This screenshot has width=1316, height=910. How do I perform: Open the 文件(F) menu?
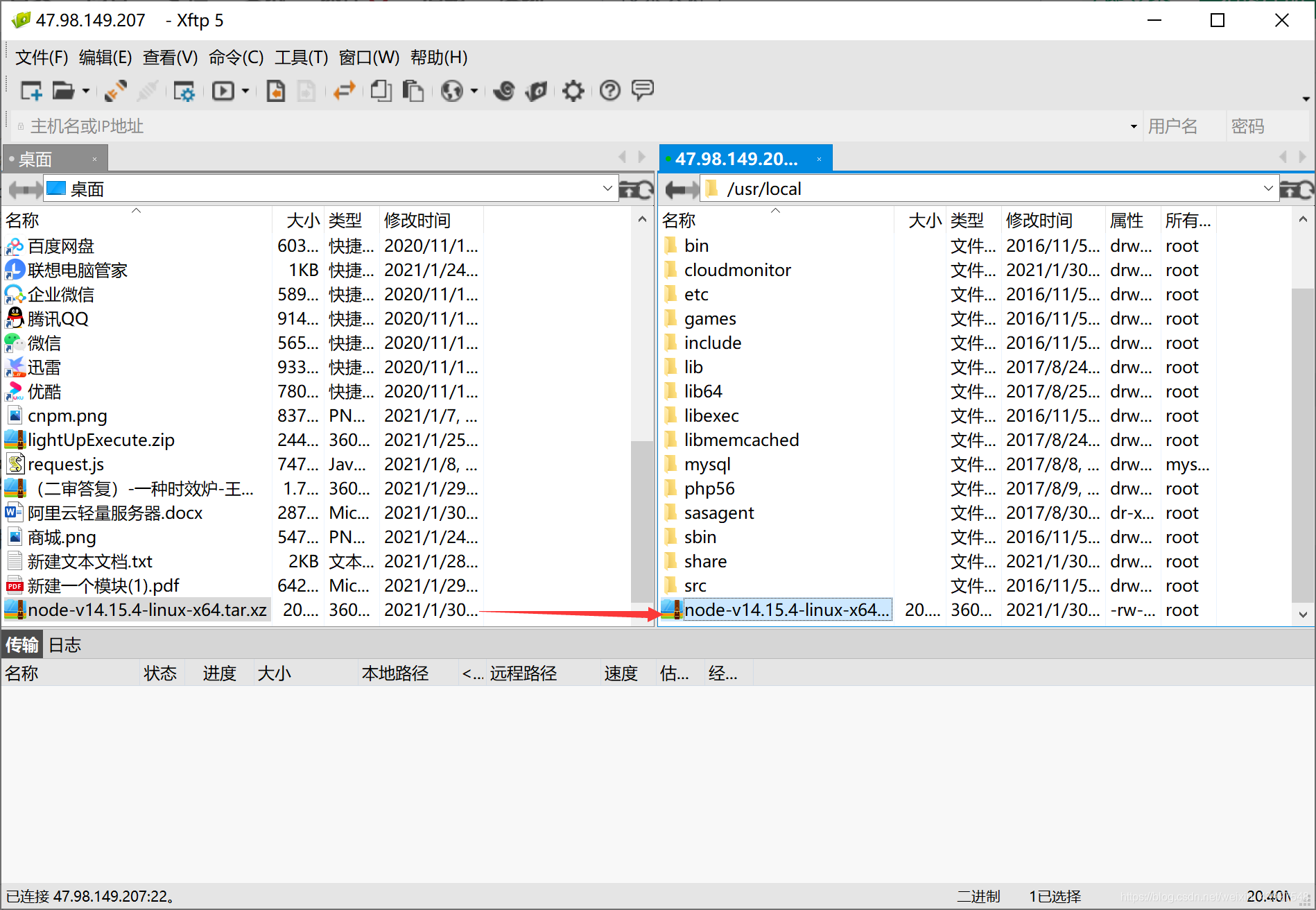[x=42, y=58]
